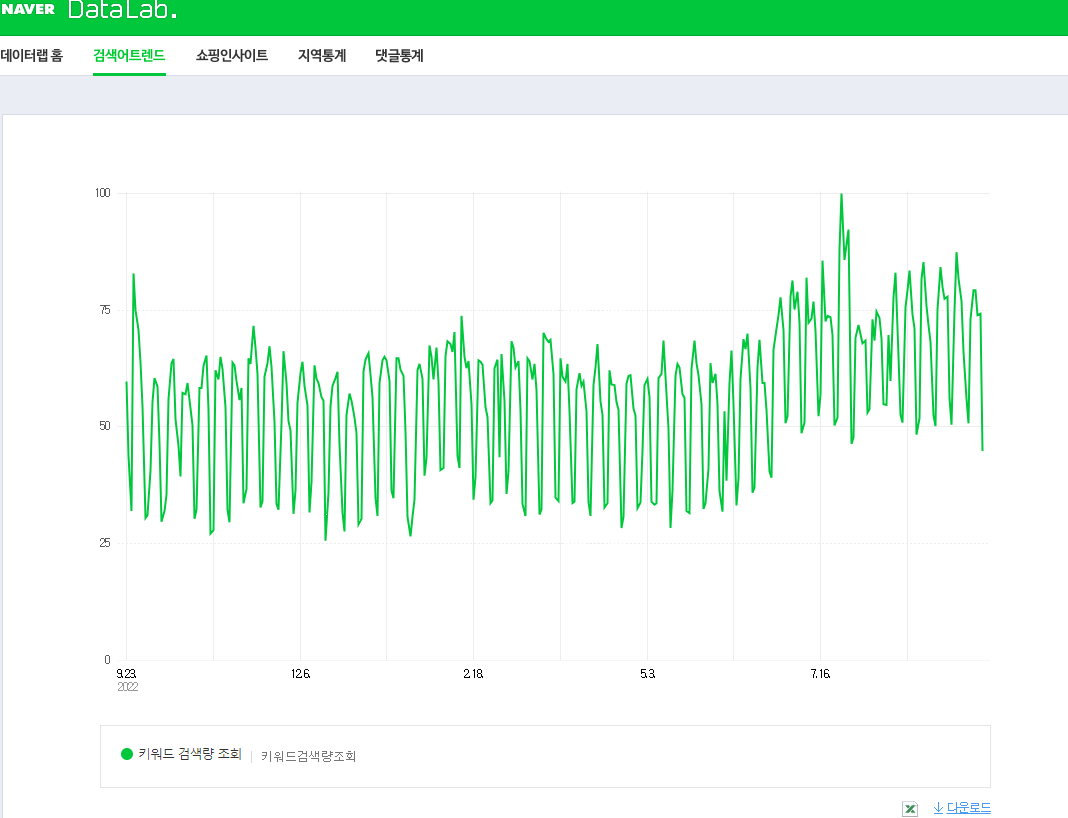This screenshot has width=1068, height=818.
Task: Click the 2.18 date axis label
Action: [473, 674]
